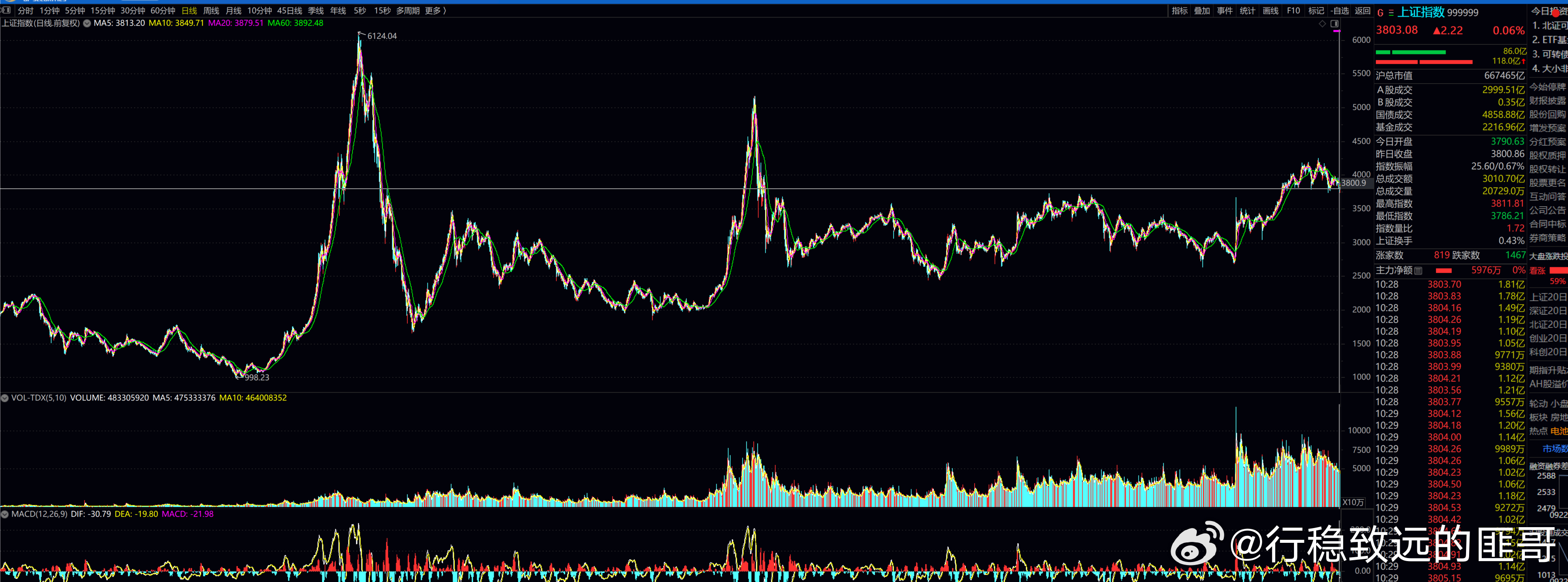Image resolution: width=1568 pixels, height=582 pixels.
Task: Switch to 周线 weekly period
Action: click(210, 11)
